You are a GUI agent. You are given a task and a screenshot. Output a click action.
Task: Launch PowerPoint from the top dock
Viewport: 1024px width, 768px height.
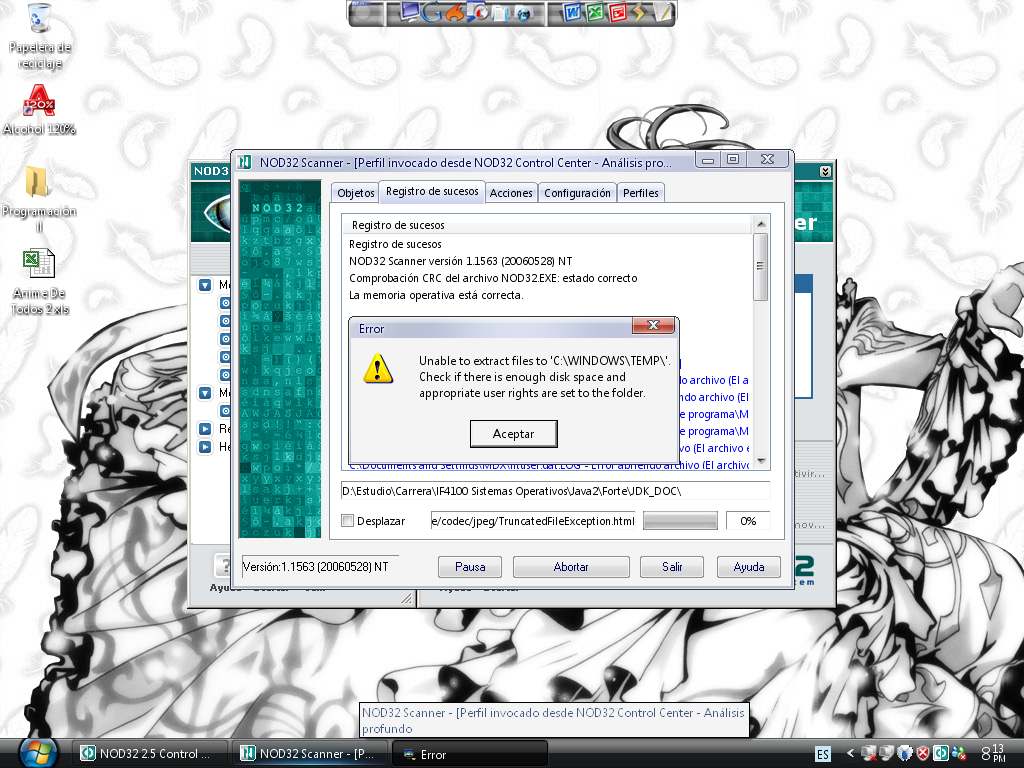617,12
